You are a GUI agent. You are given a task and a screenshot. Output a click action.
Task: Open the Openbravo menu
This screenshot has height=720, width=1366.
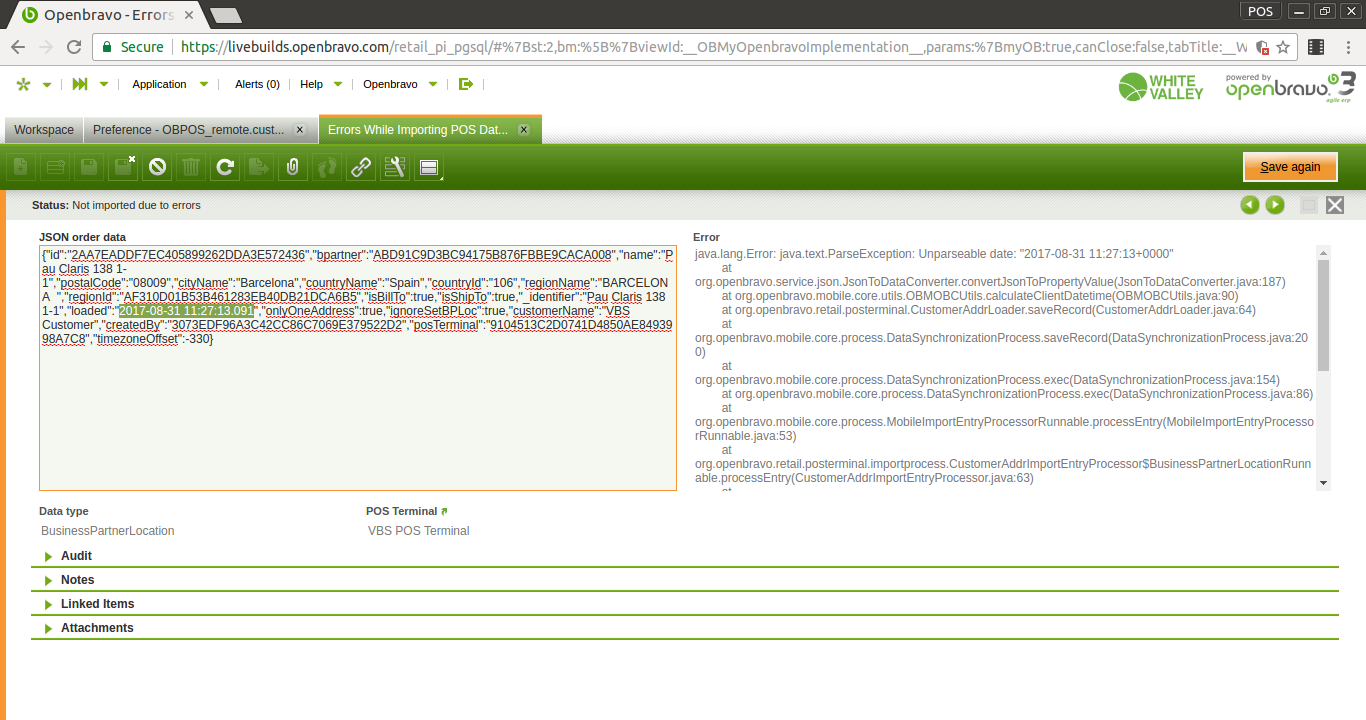pyautogui.click(x=390, y=85)
